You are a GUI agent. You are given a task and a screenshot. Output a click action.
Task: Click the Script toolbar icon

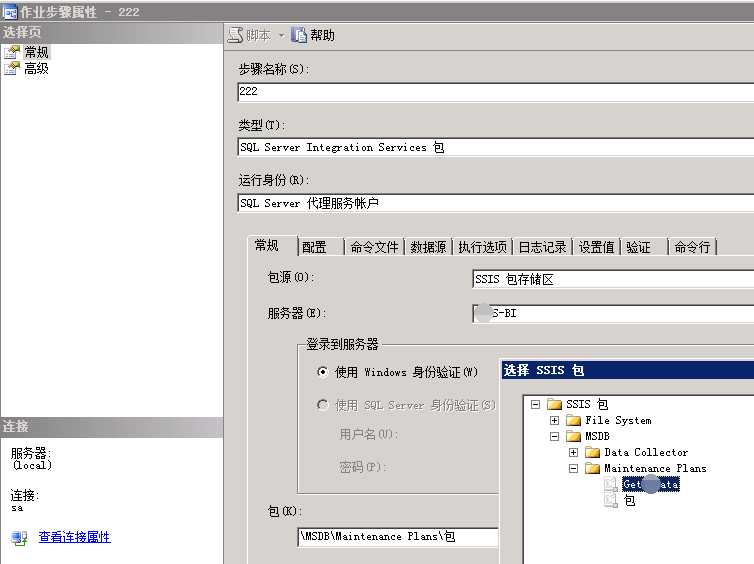pyautogui.click(x=235, y=35)
